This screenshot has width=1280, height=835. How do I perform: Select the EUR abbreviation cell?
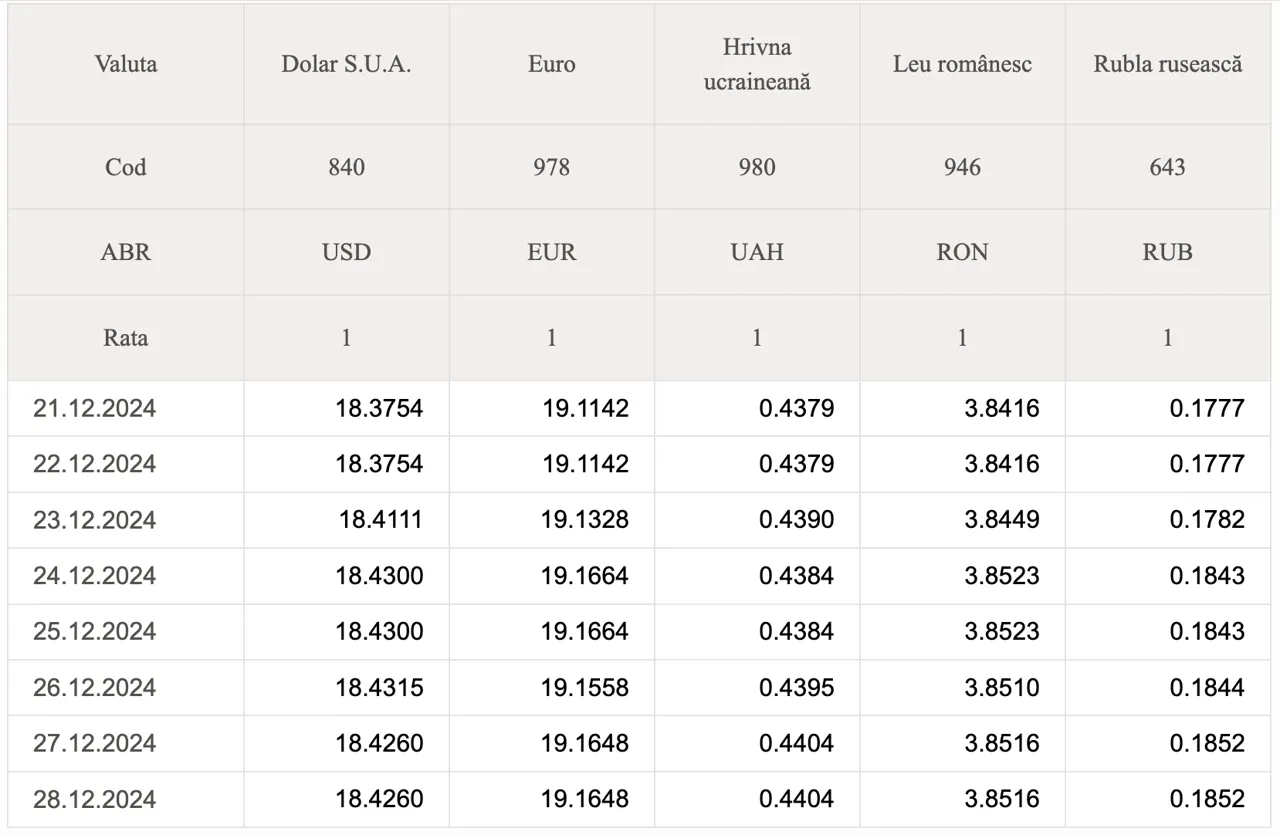[x=552, y=252]
